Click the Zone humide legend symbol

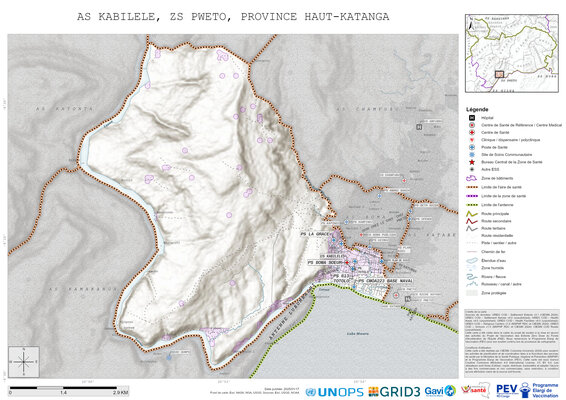[472, 268]
